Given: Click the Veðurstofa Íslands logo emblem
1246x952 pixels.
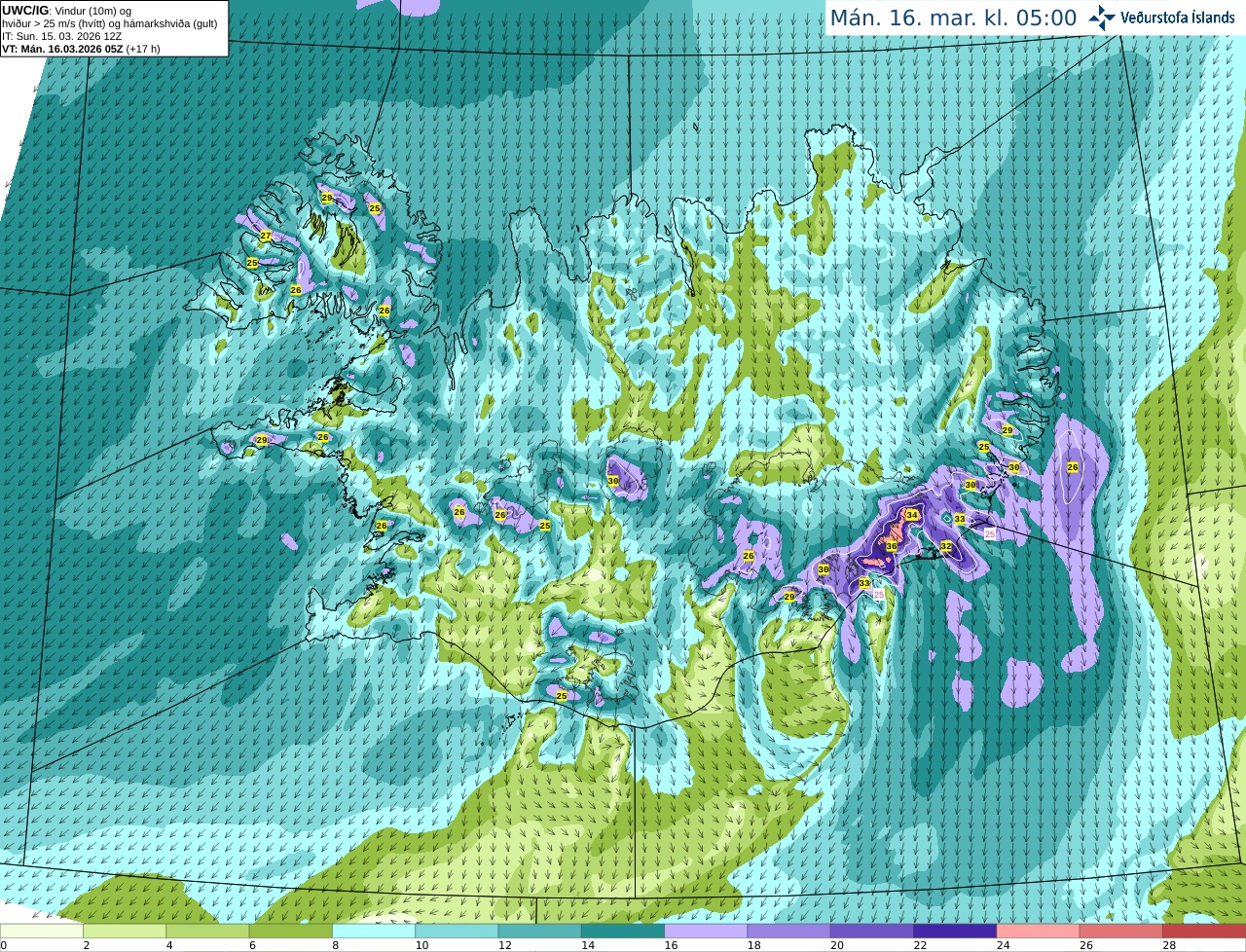Looking at the screenshot, I should point(1101,18).
